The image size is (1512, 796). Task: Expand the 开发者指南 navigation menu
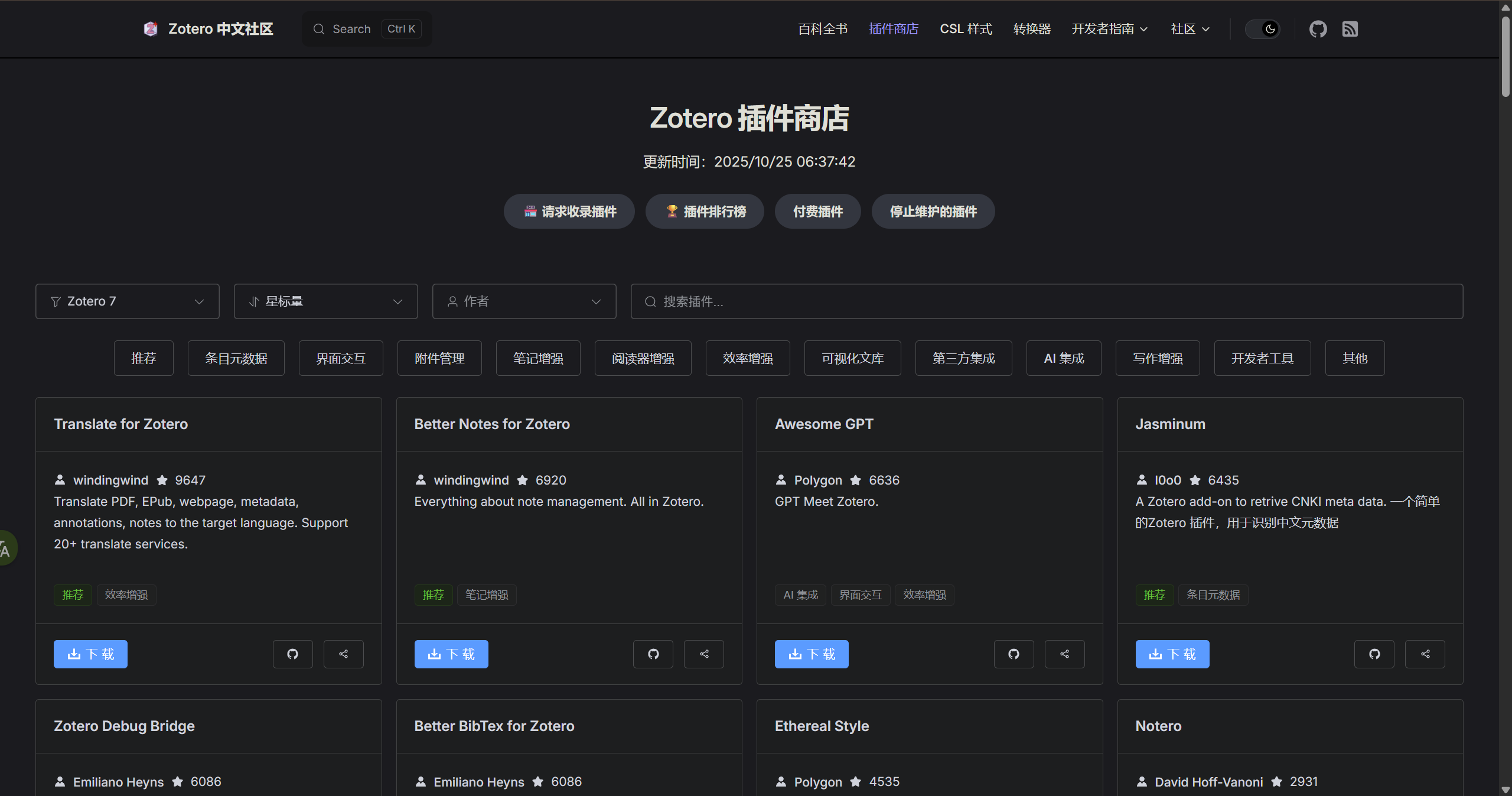click(1109, 29)
